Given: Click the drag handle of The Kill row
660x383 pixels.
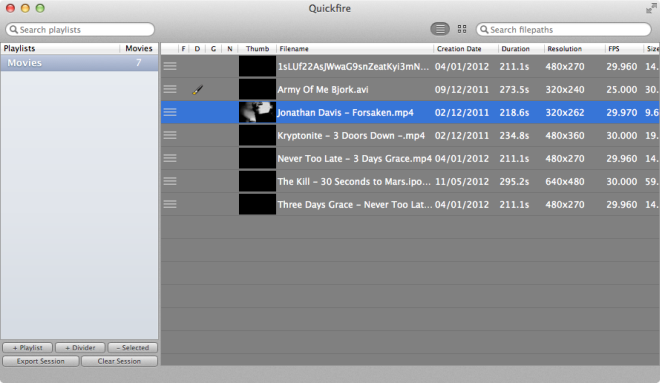Looking at the screenshot, I should 170,181.
